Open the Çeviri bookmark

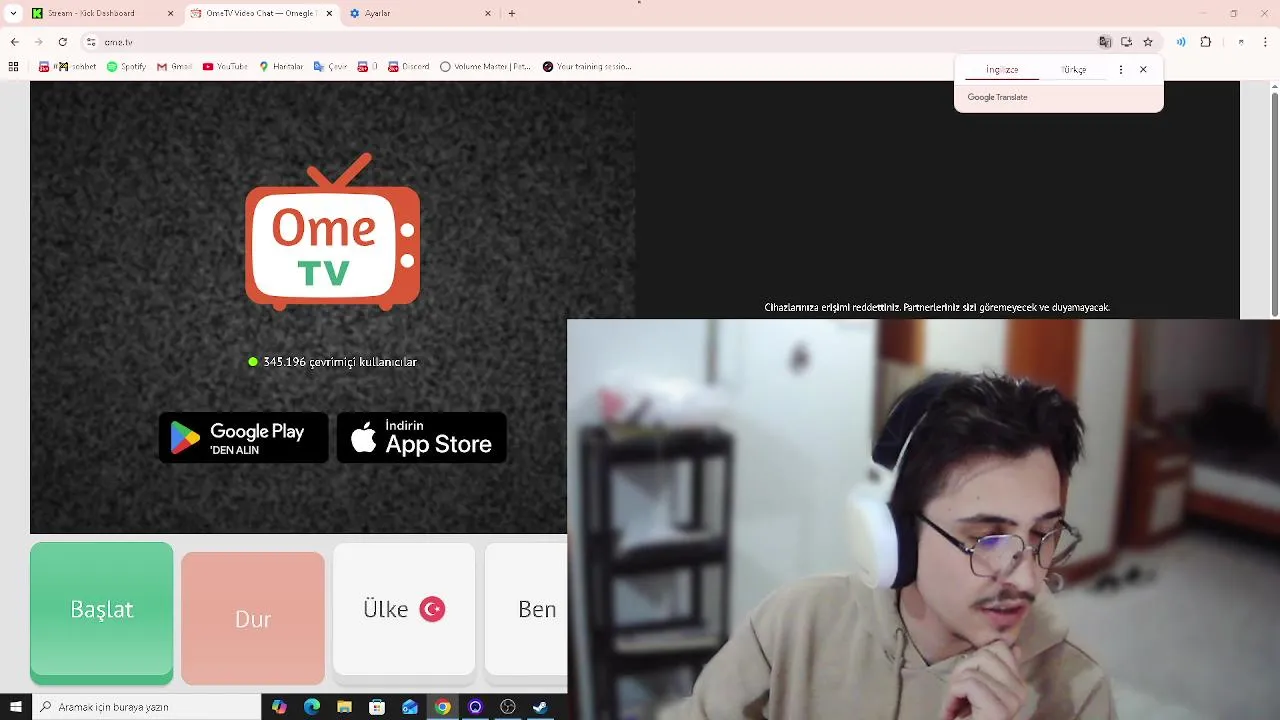330,67
